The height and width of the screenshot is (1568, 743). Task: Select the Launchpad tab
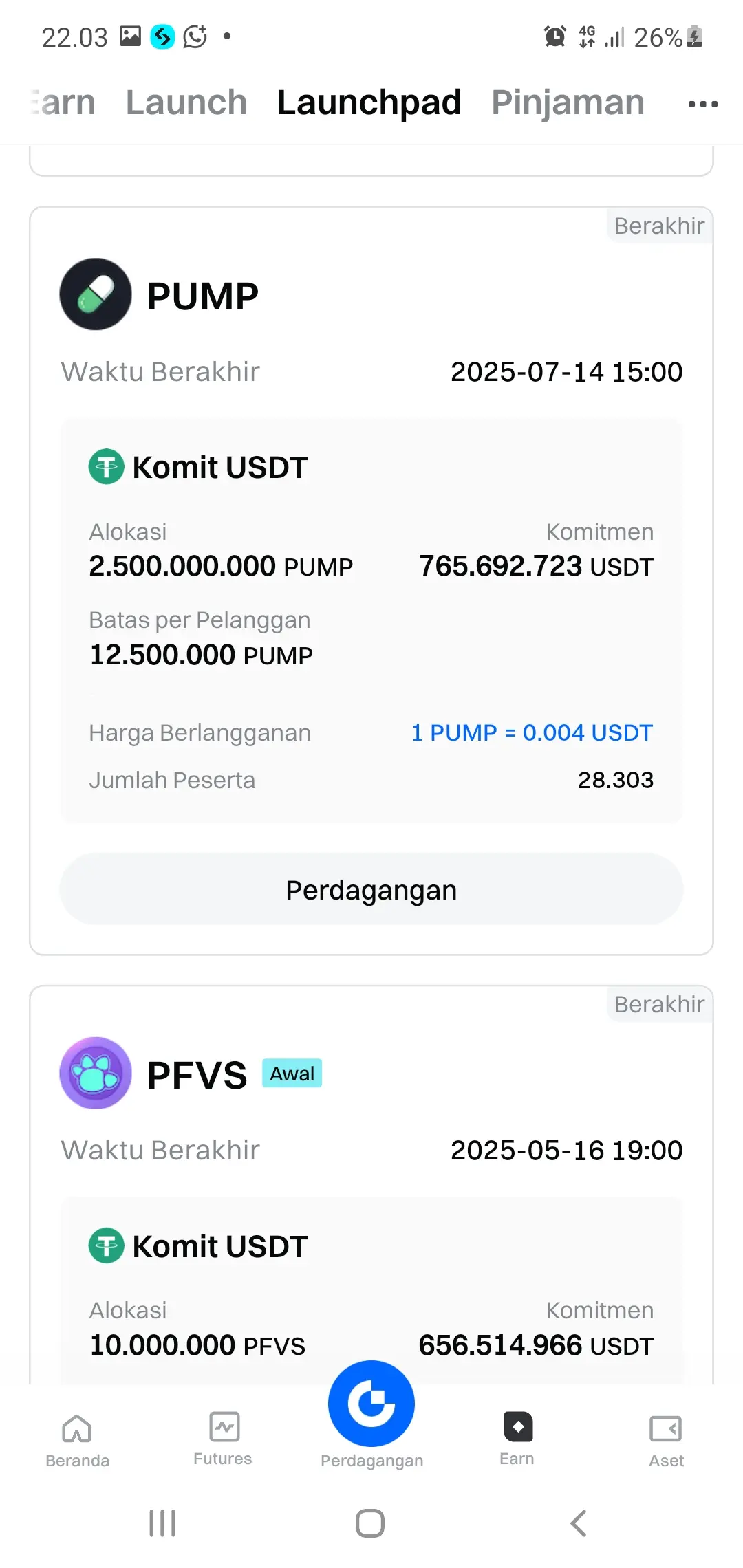(x=369, y=103)
